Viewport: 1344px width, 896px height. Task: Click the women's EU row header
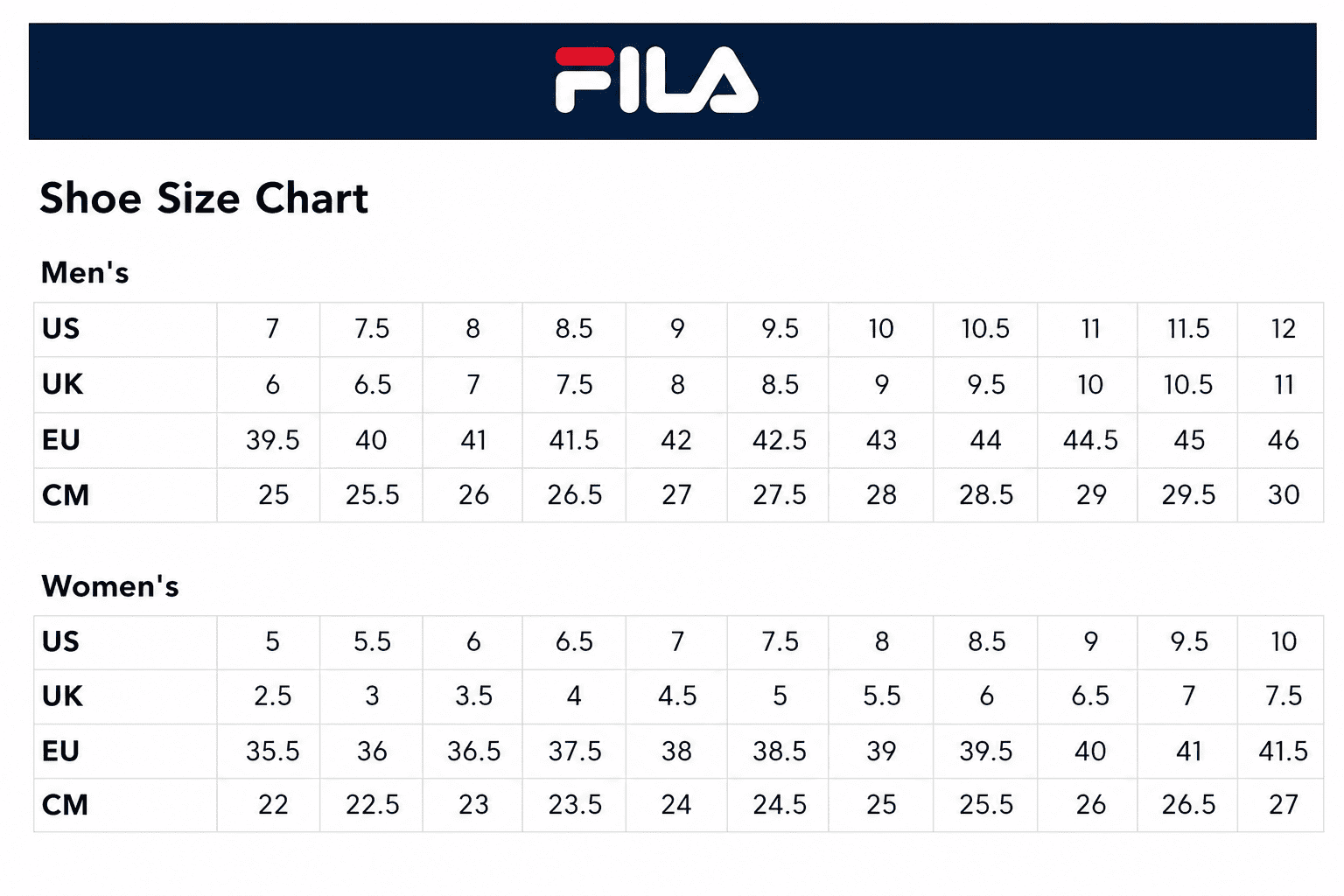pos(125,751)
